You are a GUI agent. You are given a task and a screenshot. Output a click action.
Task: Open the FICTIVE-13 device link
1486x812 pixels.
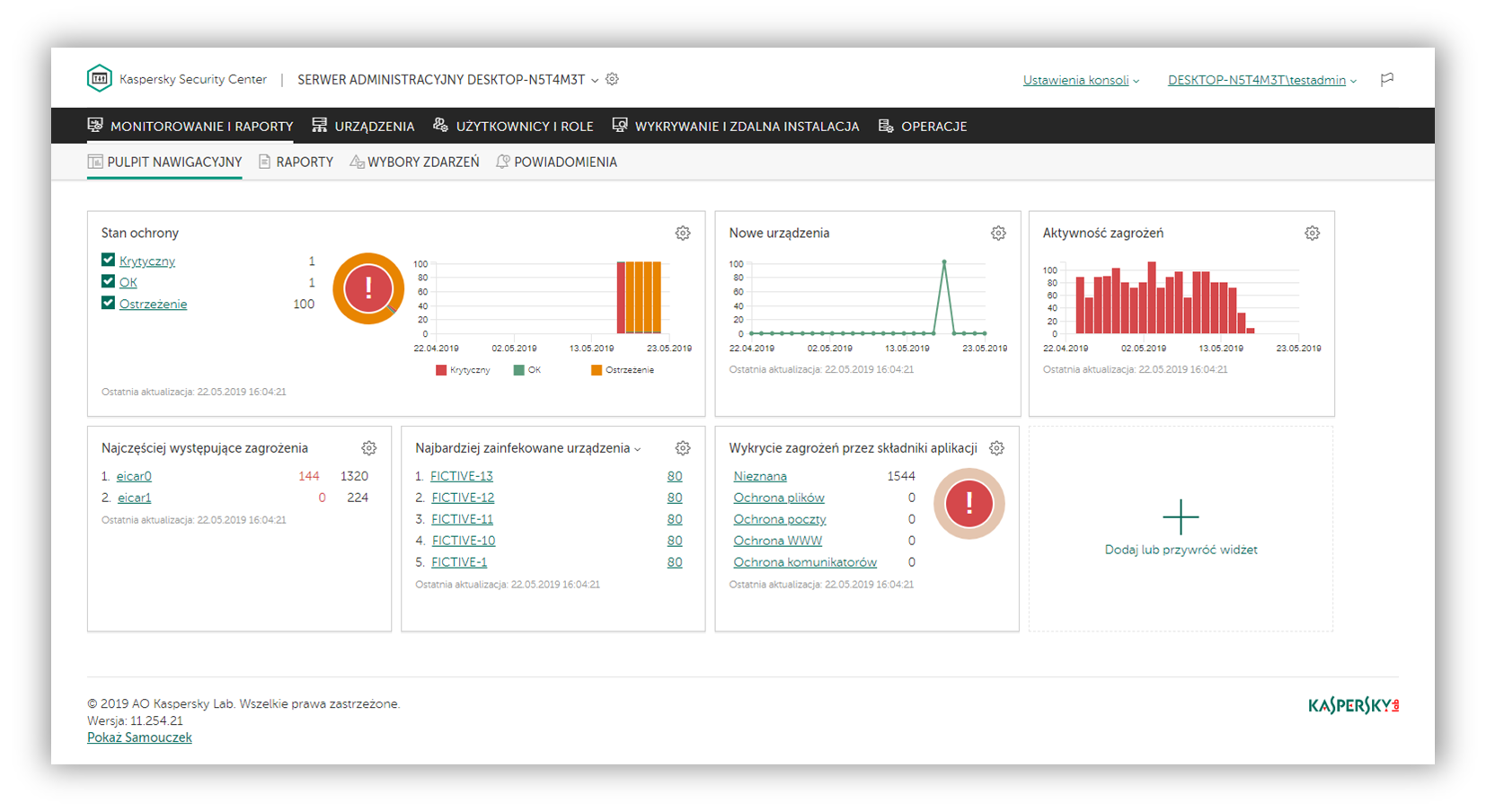click(462, 476)
